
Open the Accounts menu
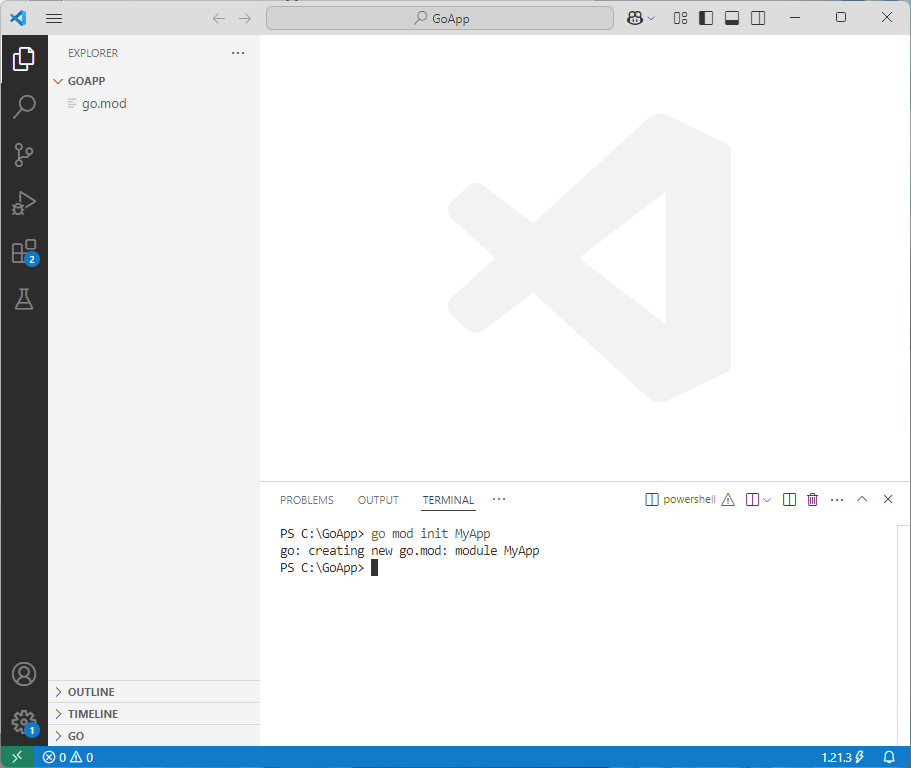point(24,674)
